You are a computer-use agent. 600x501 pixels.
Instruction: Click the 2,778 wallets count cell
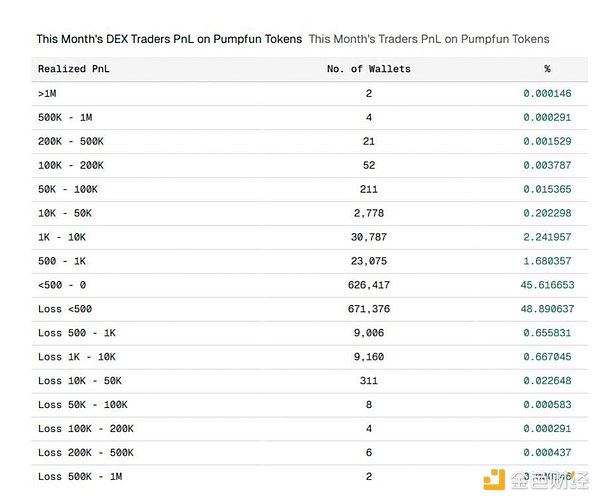pos(368,213)
